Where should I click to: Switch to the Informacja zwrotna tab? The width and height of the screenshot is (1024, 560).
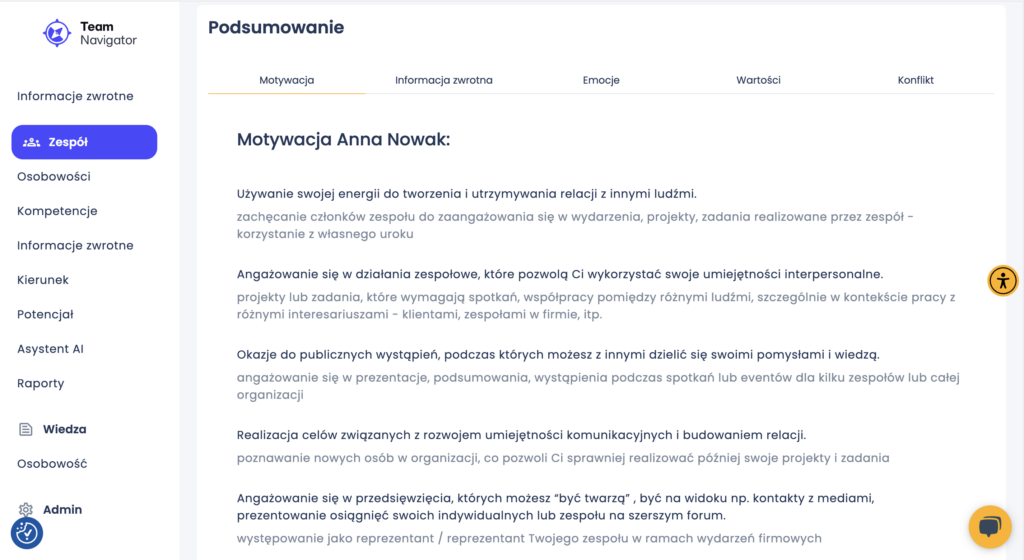pos(443,80)
